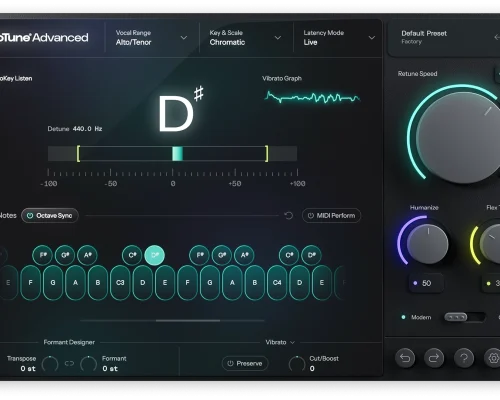Click the B key just before C4
500x400 pixels.
(255, 283)
